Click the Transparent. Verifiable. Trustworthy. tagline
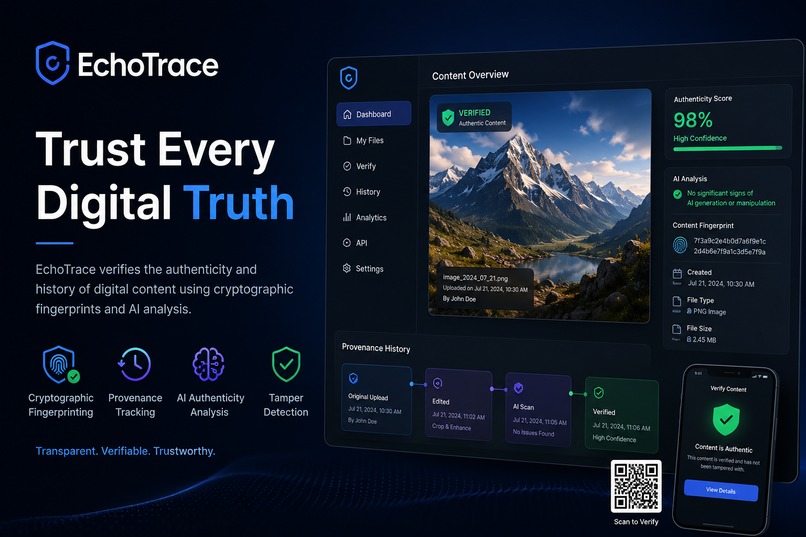806x537 pixels. (x=125, y=451)
